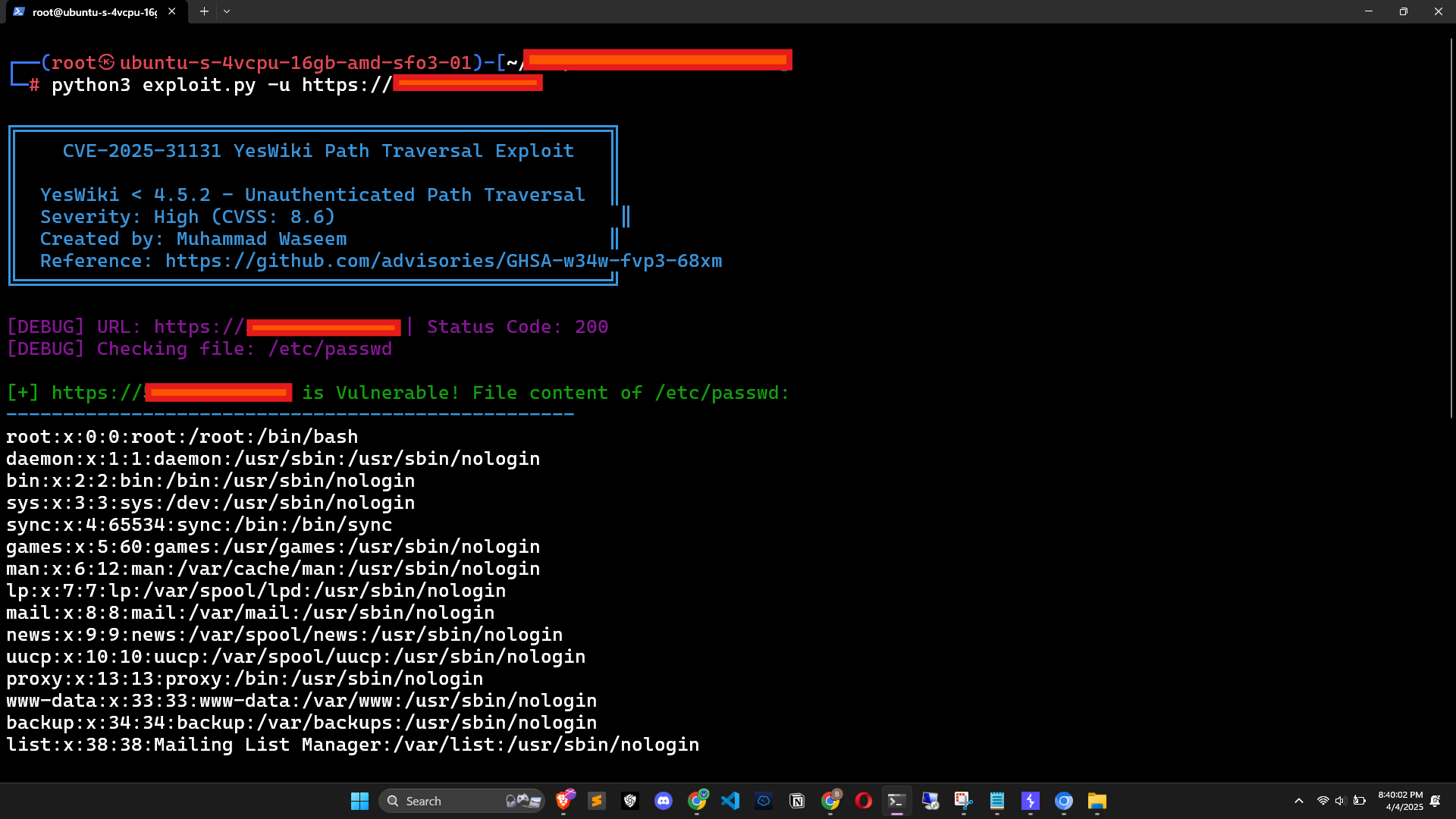Open Discord from the taskbar
The height and width of the screenshot is (819, 1456).
point(664,801)
